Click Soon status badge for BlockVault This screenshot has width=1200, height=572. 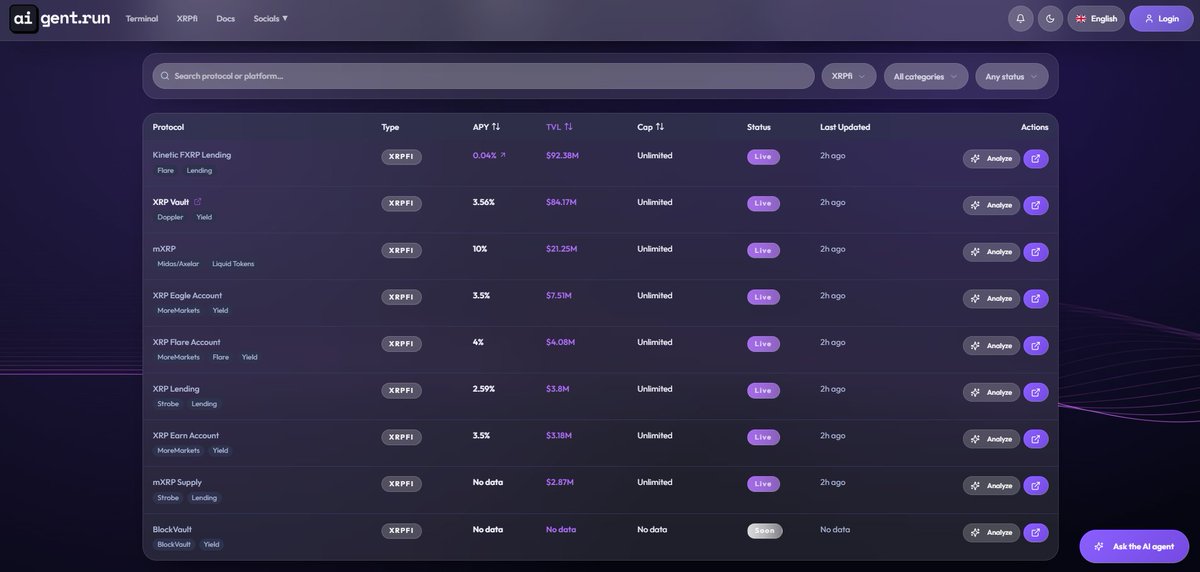coord(765,531)
